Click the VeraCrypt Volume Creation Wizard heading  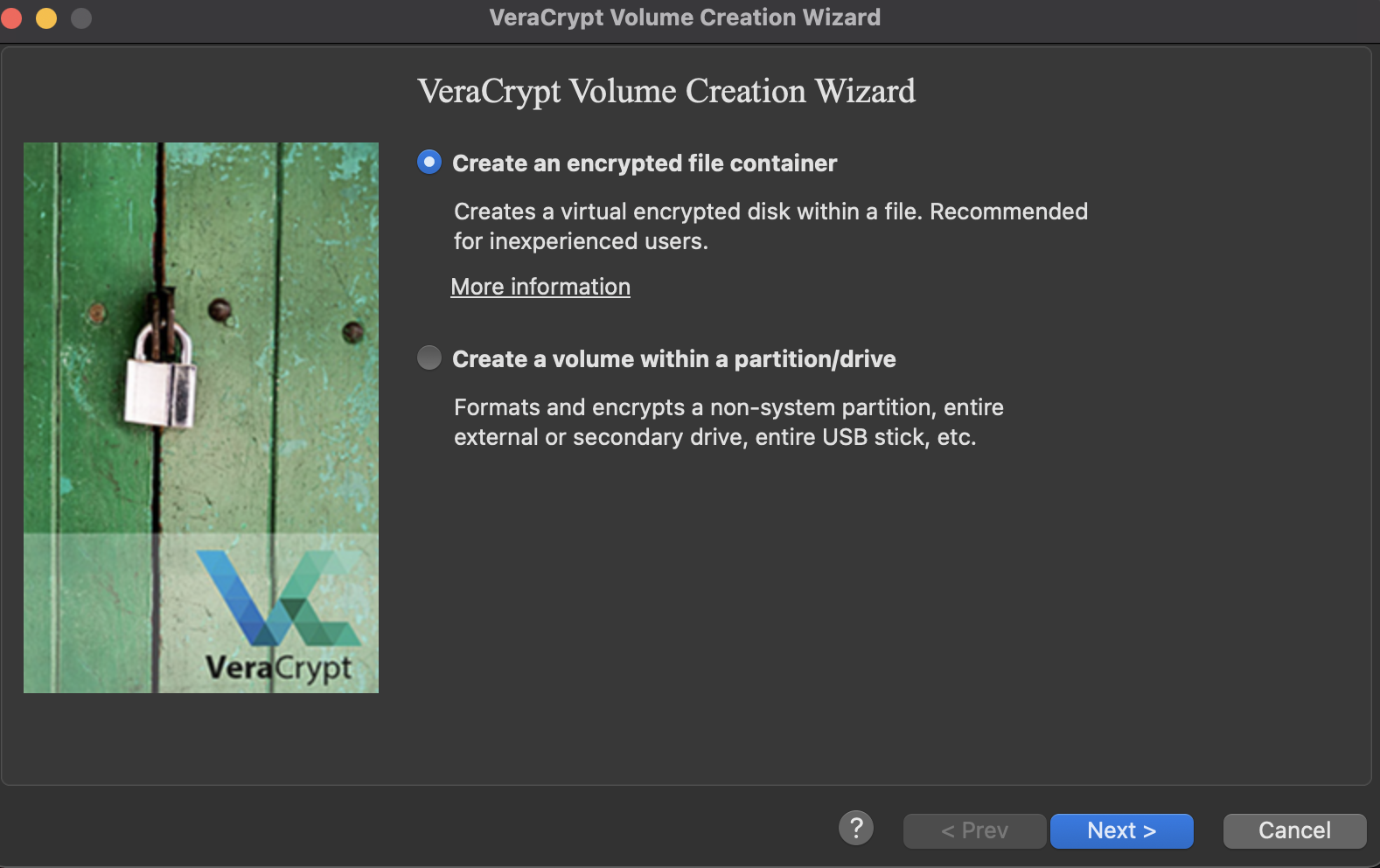tap(666, 92)
